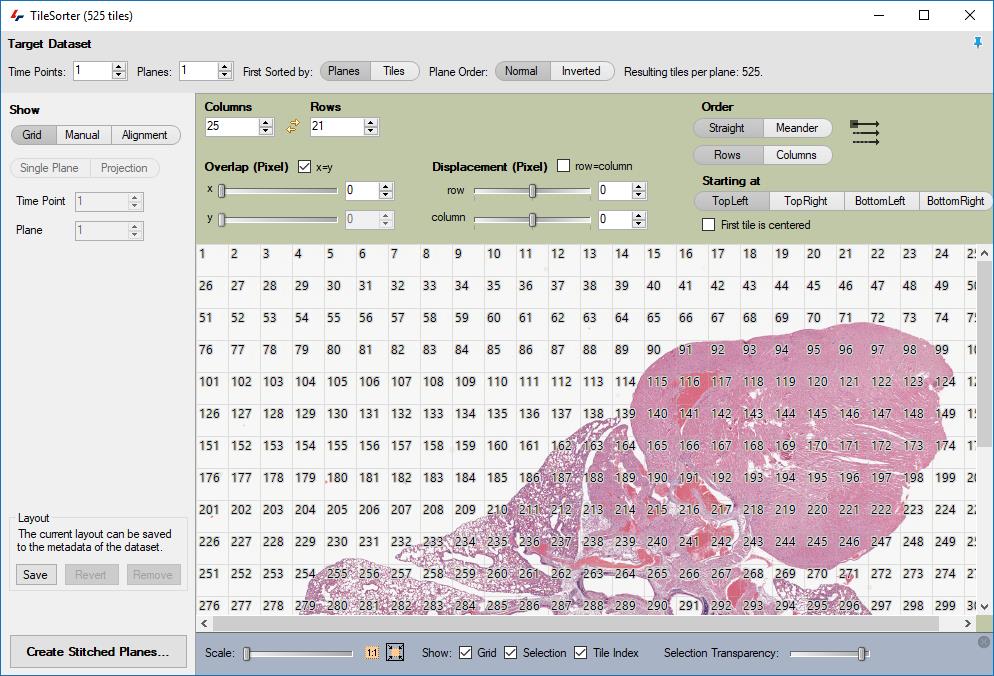Click the Save layout button
The image size is (994, 676).
pos(36,575)
